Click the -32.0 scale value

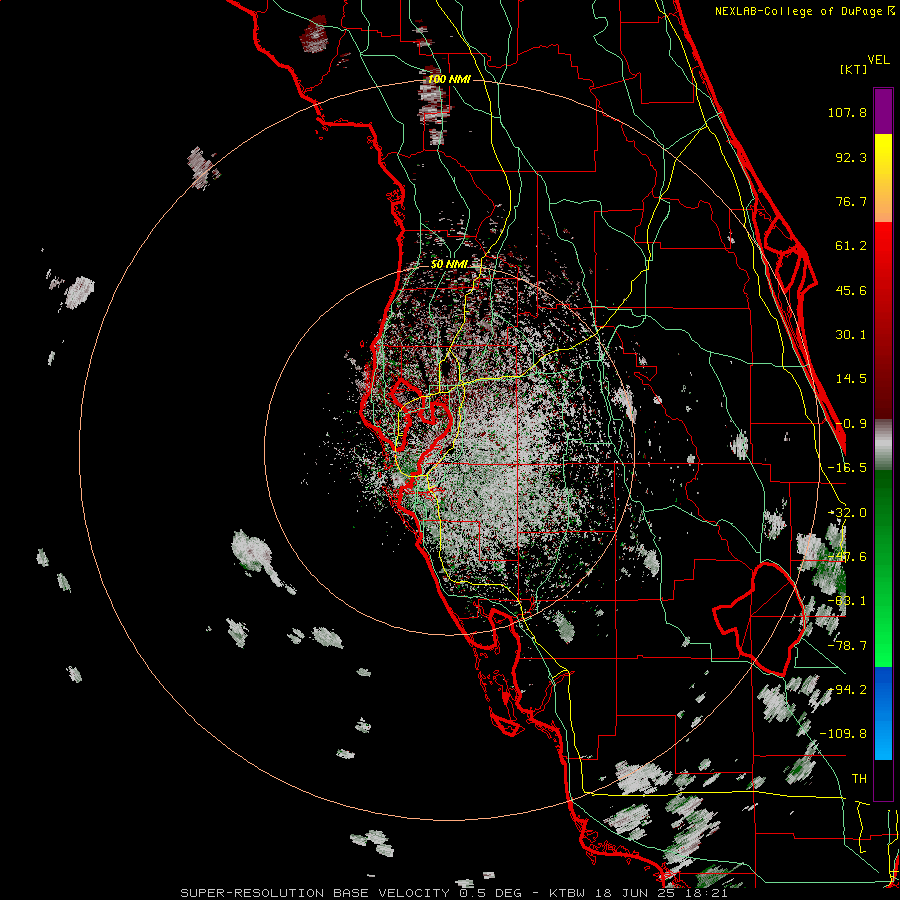(847, 513)
